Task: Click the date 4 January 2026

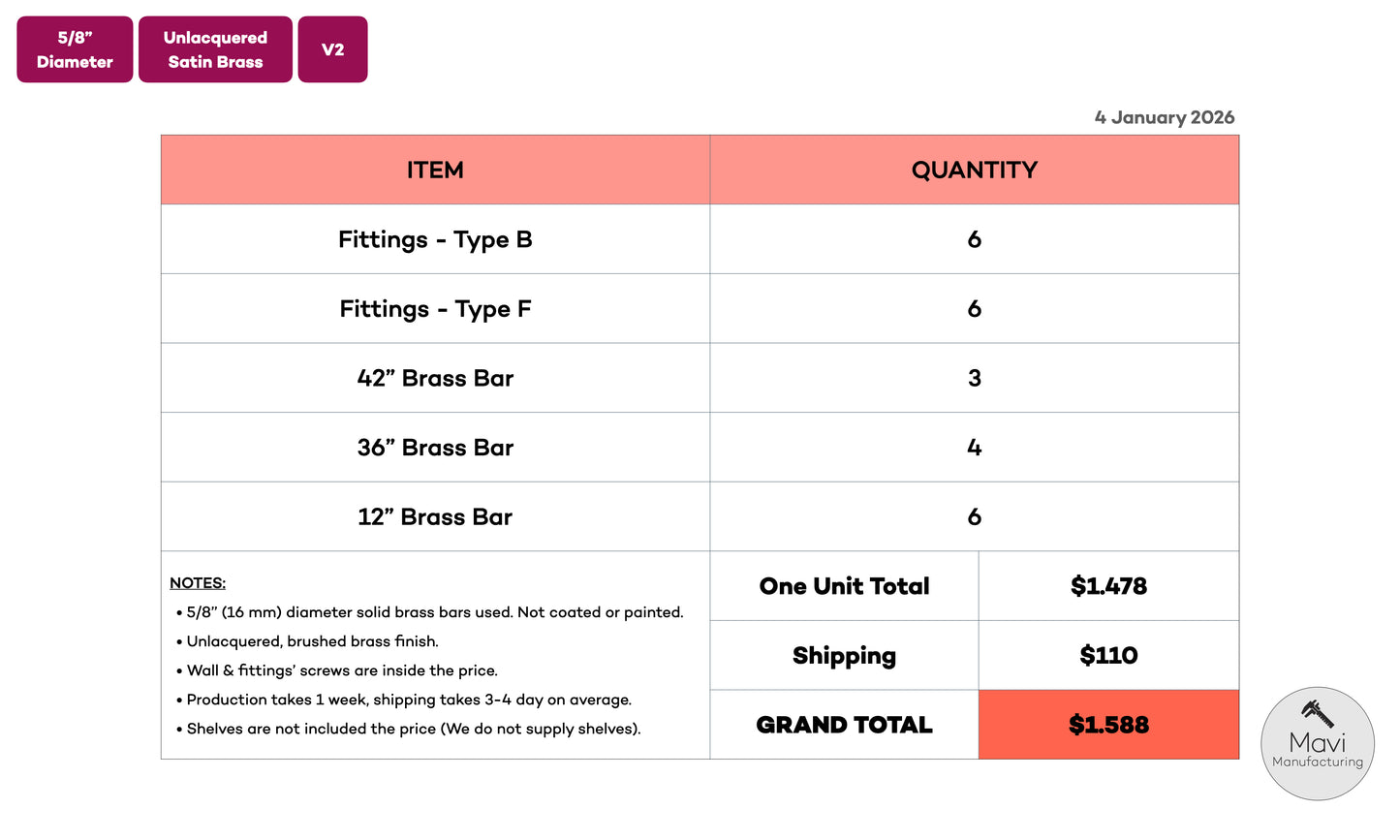Action: tap(1164, 117)
